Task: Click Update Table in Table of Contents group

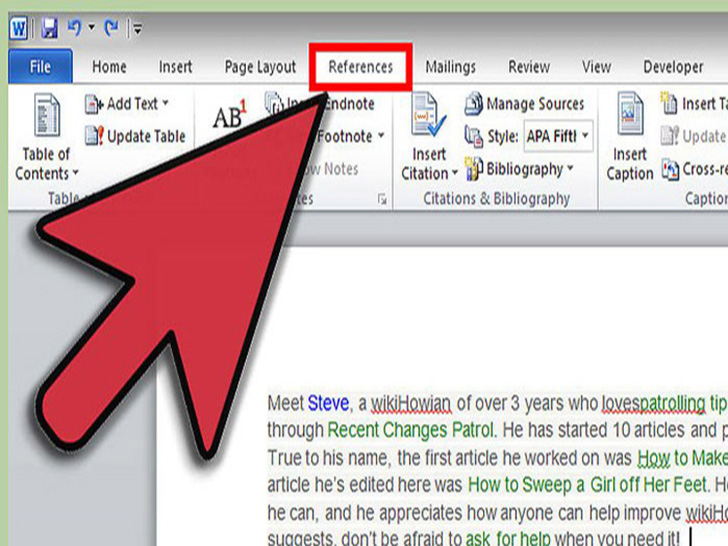Action: 135,136
